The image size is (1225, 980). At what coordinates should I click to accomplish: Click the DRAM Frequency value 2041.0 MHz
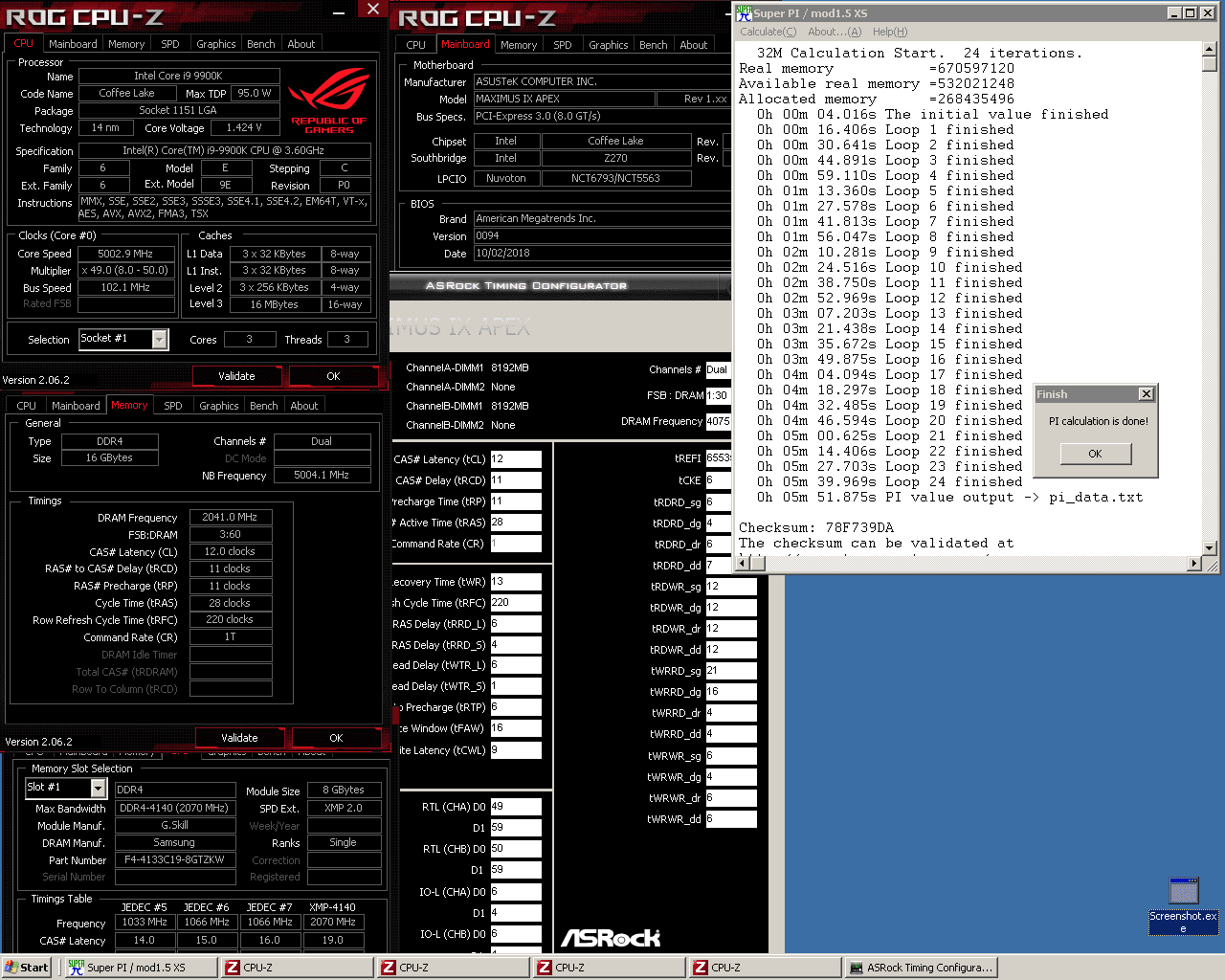230,517
